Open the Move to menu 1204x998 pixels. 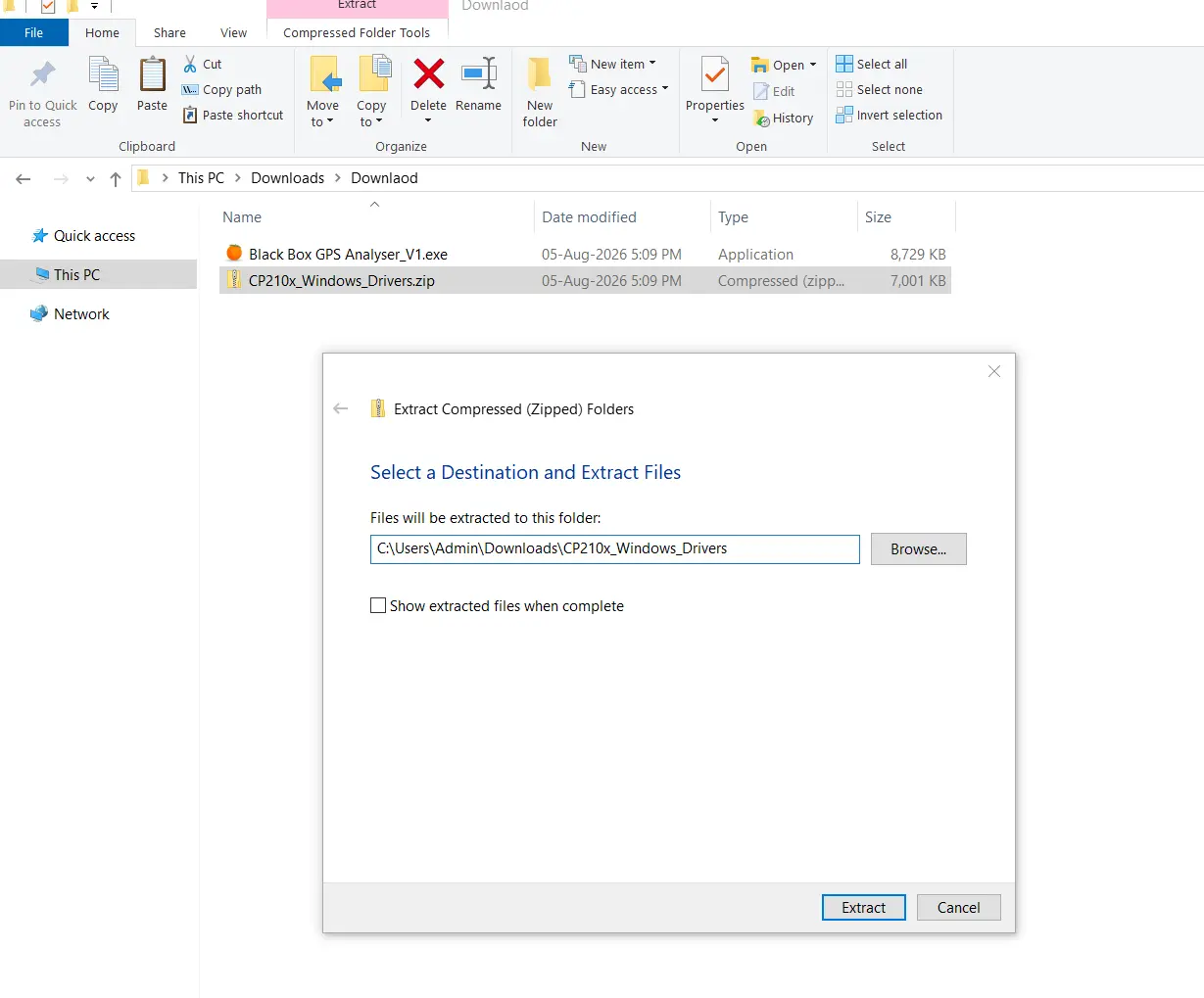(322, 93)
